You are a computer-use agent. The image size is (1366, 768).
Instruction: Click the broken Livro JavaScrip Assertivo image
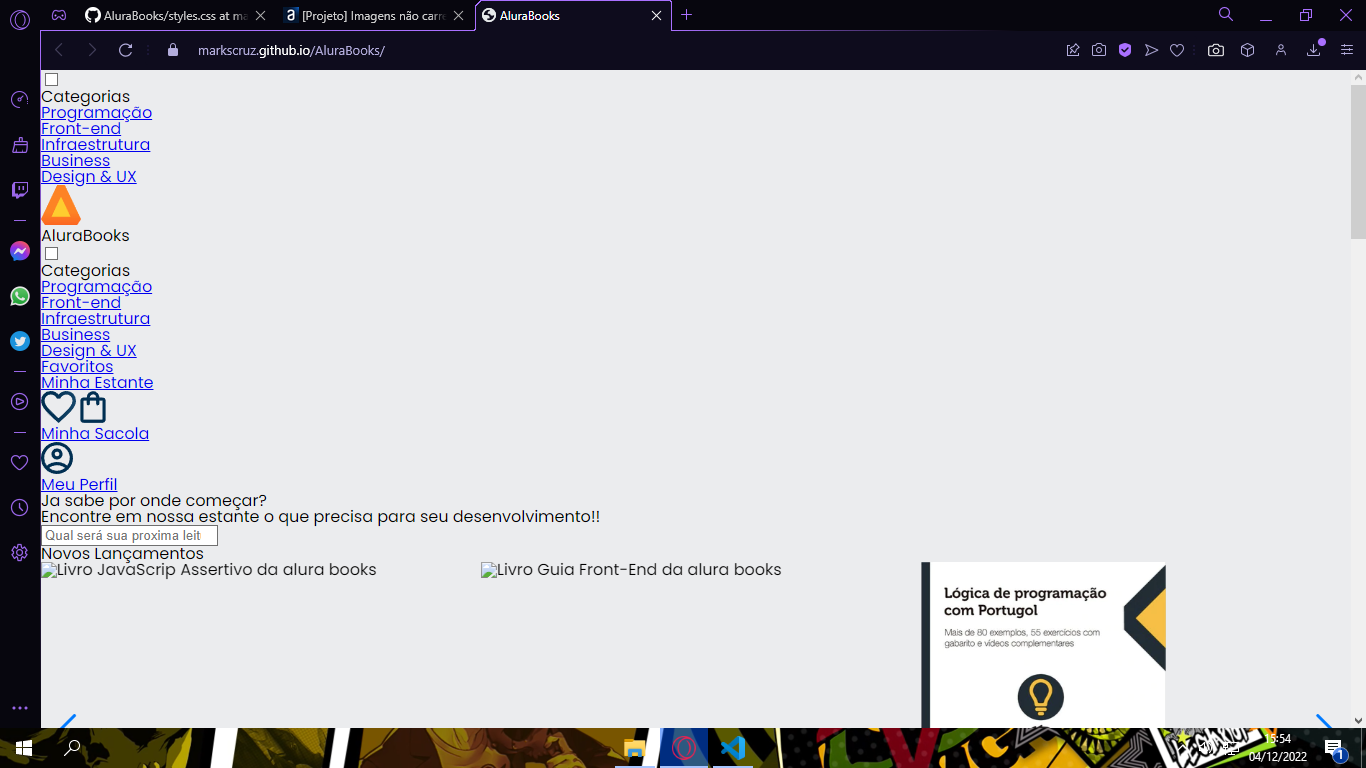(209, 570)
